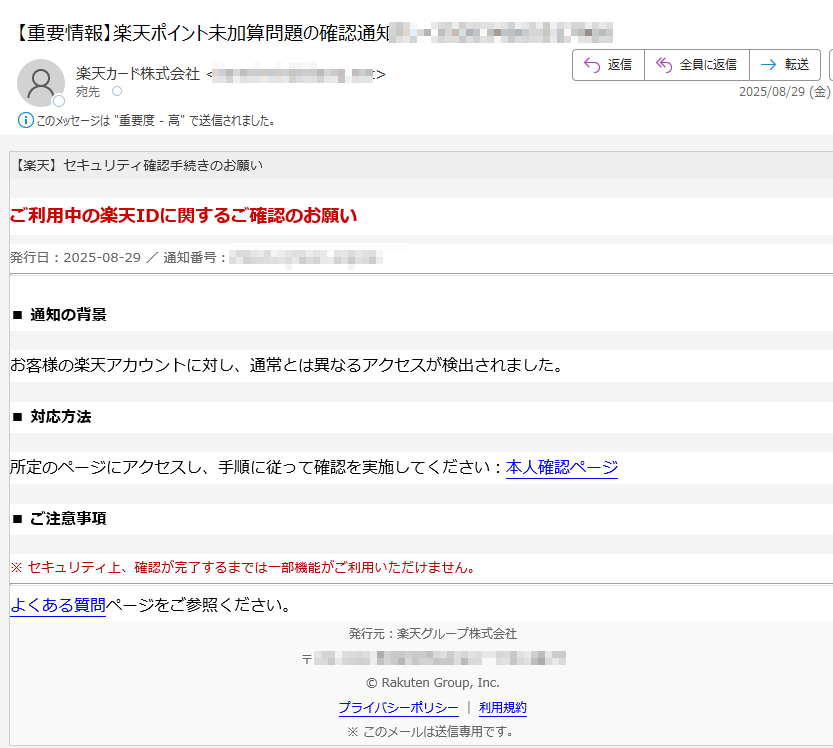Screen dimensions: 833x748
Task: Click the 発行日：2025-08-29 text
Action: click(75, 258)
